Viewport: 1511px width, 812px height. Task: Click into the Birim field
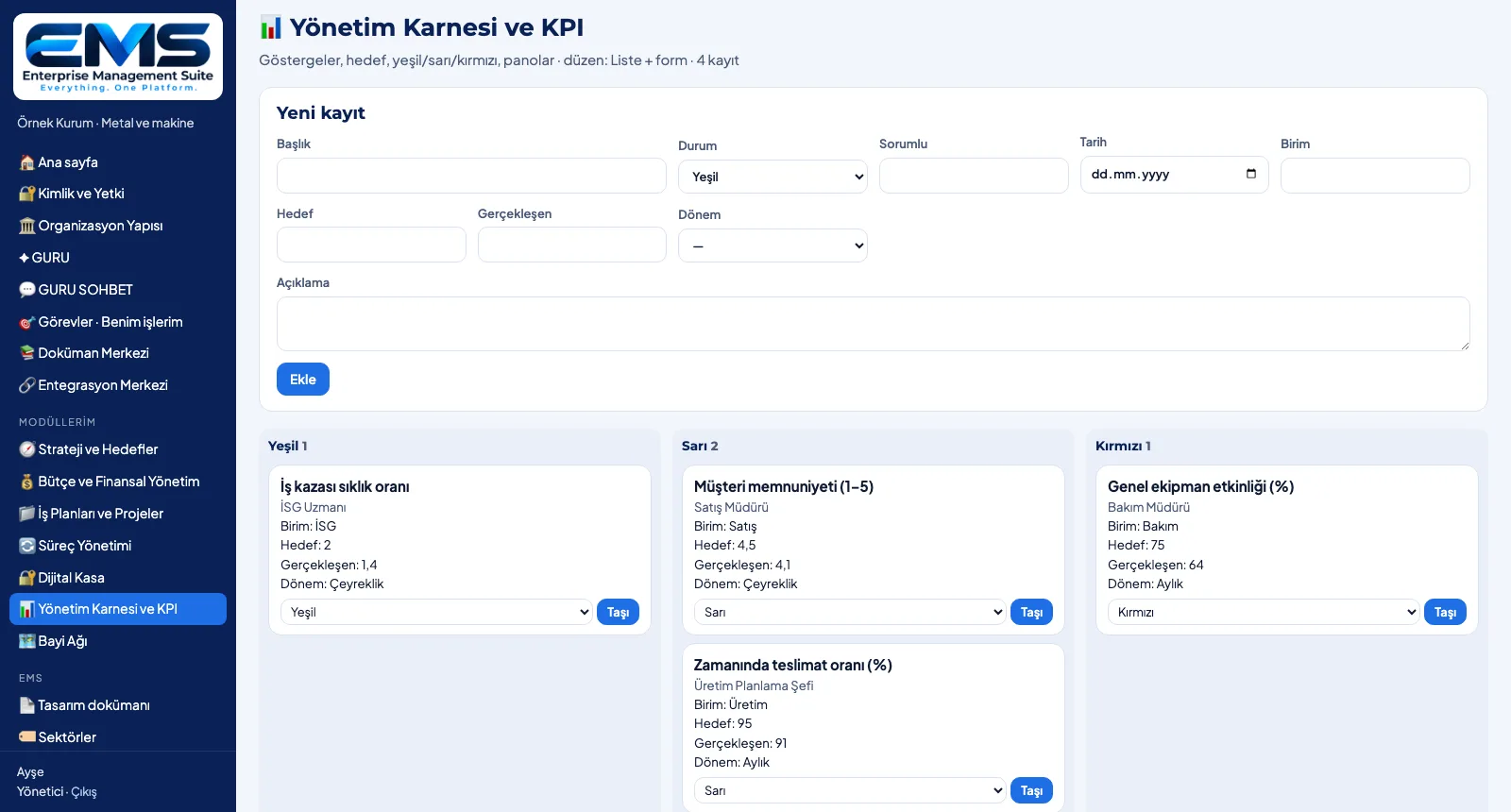coord(1375,176)
